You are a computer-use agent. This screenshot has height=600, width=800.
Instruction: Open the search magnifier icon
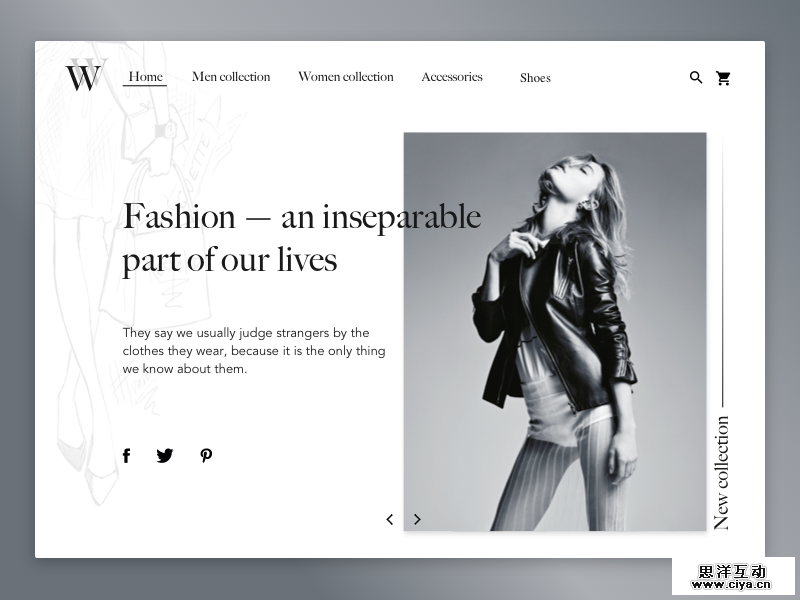696,78
